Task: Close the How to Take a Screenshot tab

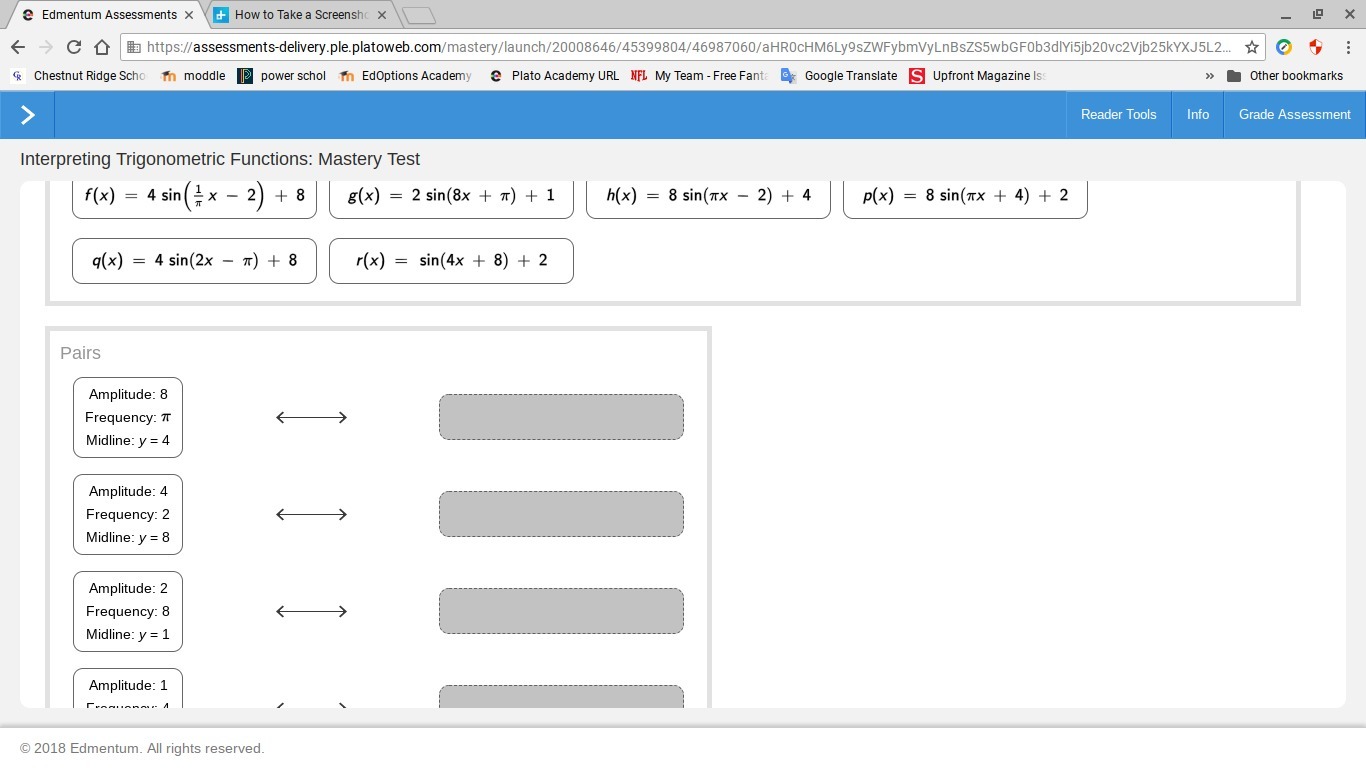Action: (382, 15)
